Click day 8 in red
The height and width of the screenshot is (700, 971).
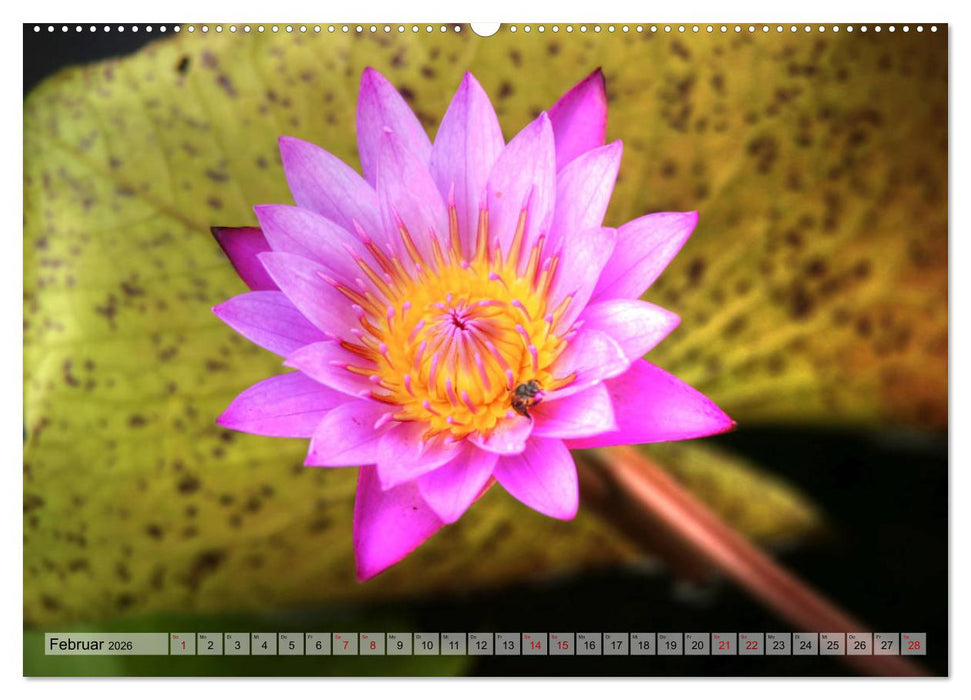372,644
